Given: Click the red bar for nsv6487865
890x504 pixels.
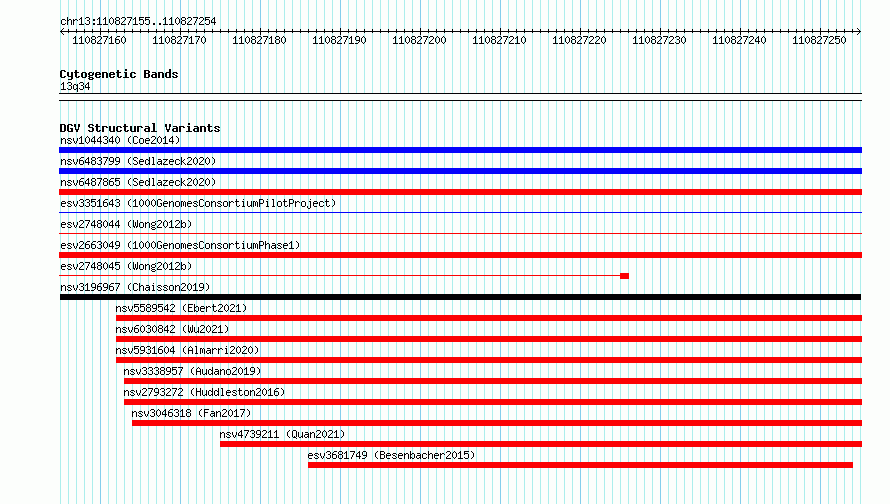Looking at the screenshot, I should coord(460,192).
